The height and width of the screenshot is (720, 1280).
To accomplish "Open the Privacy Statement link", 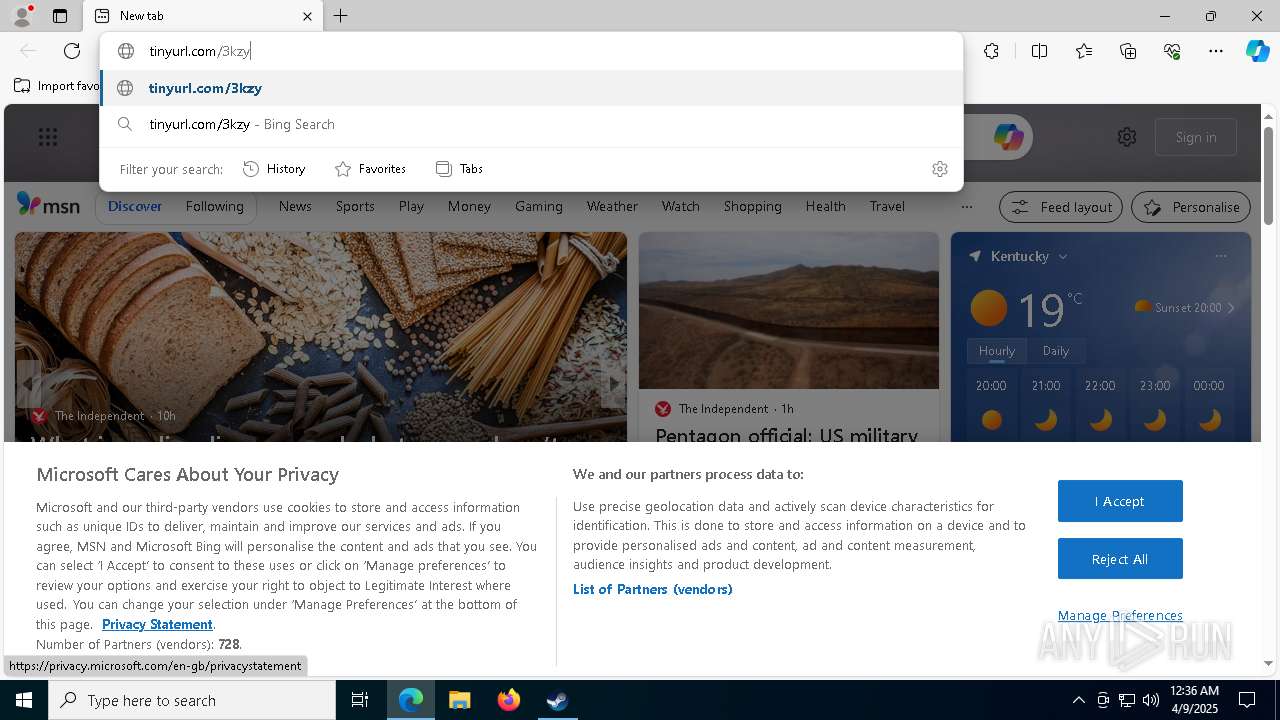I will tap(157, 624).
